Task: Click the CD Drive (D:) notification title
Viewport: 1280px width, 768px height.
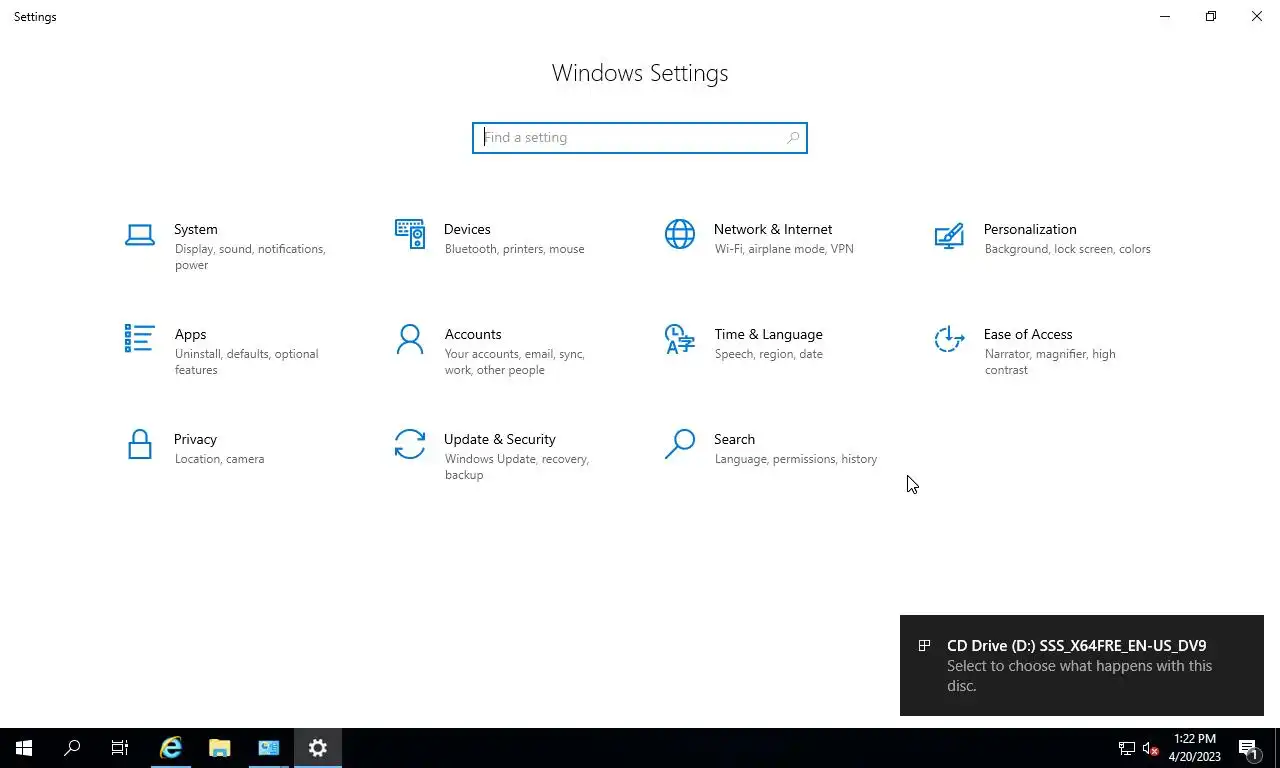Action: pos(1076,646)
